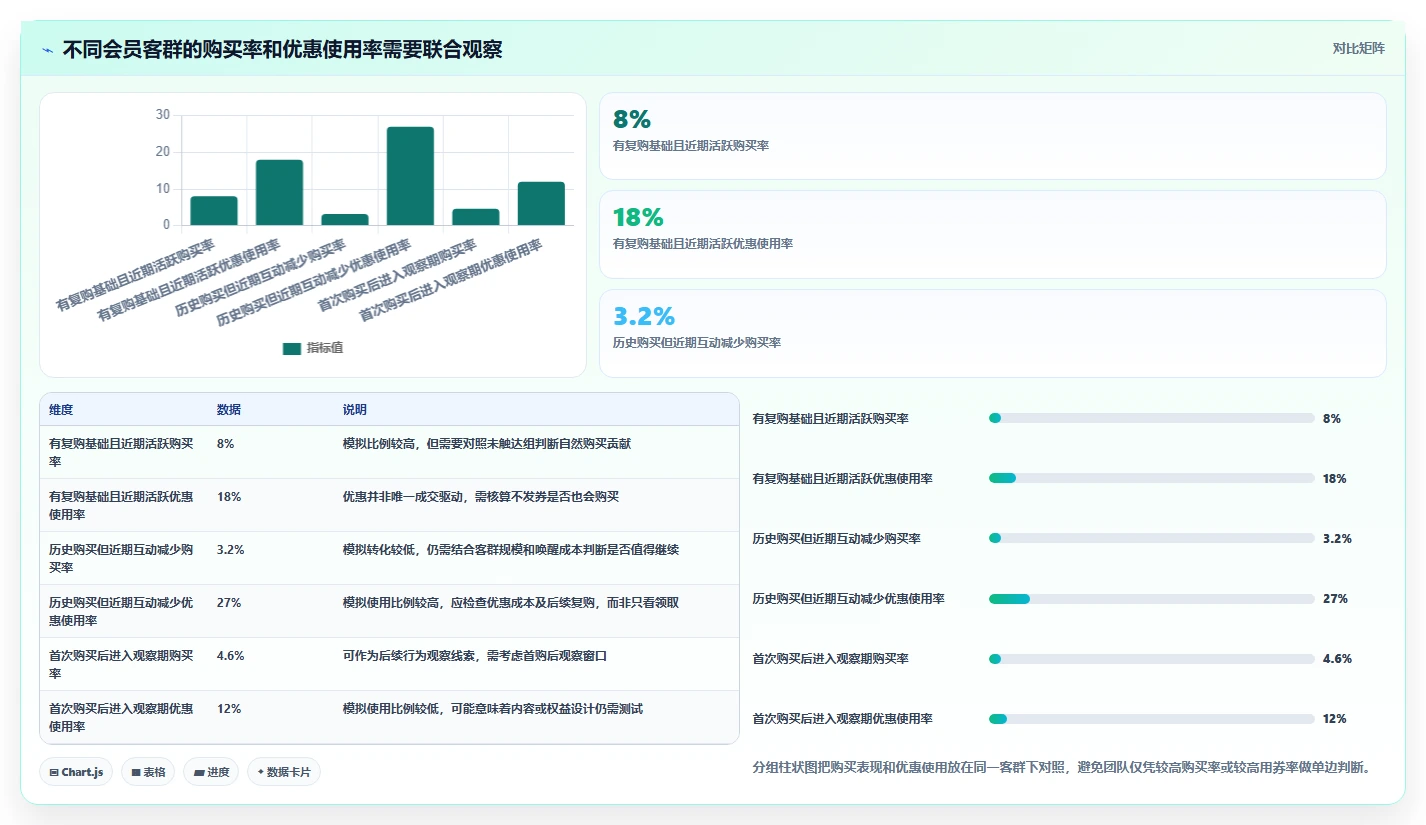Open the 3.2% 历史购买但近期互动减少购买率 data card
Viewport: 1426px width, 825px height.
[992, 333]
